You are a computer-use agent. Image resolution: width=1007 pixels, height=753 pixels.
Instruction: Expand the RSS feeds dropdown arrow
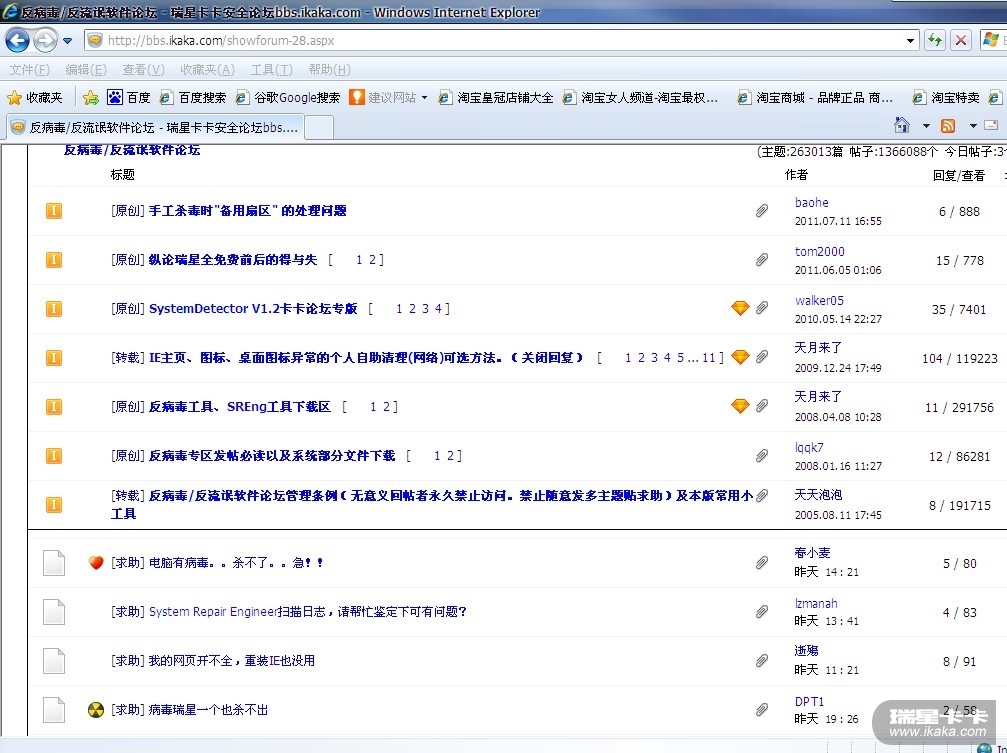coord(972,126)
